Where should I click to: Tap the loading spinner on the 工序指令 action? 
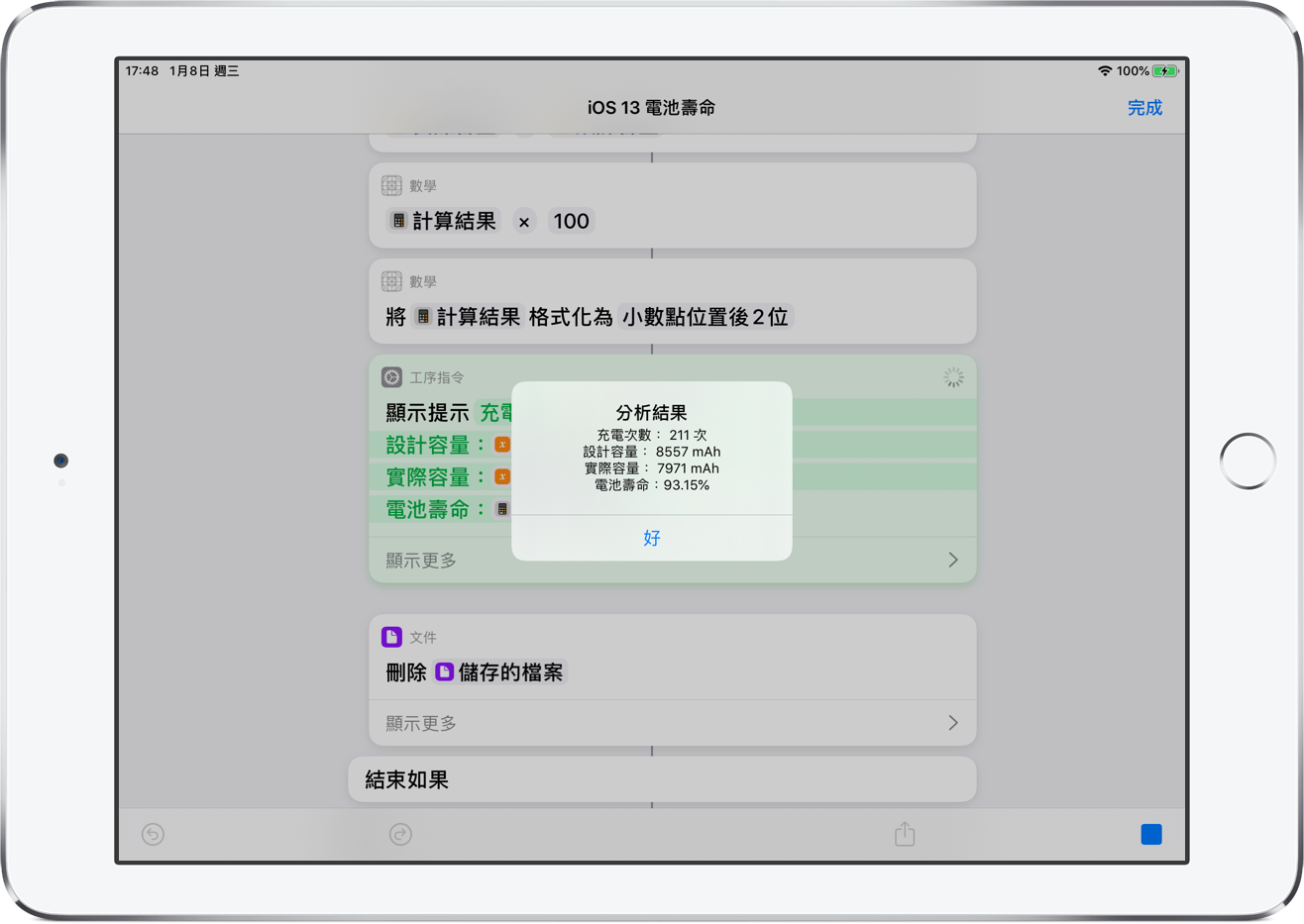pos(953,377)
